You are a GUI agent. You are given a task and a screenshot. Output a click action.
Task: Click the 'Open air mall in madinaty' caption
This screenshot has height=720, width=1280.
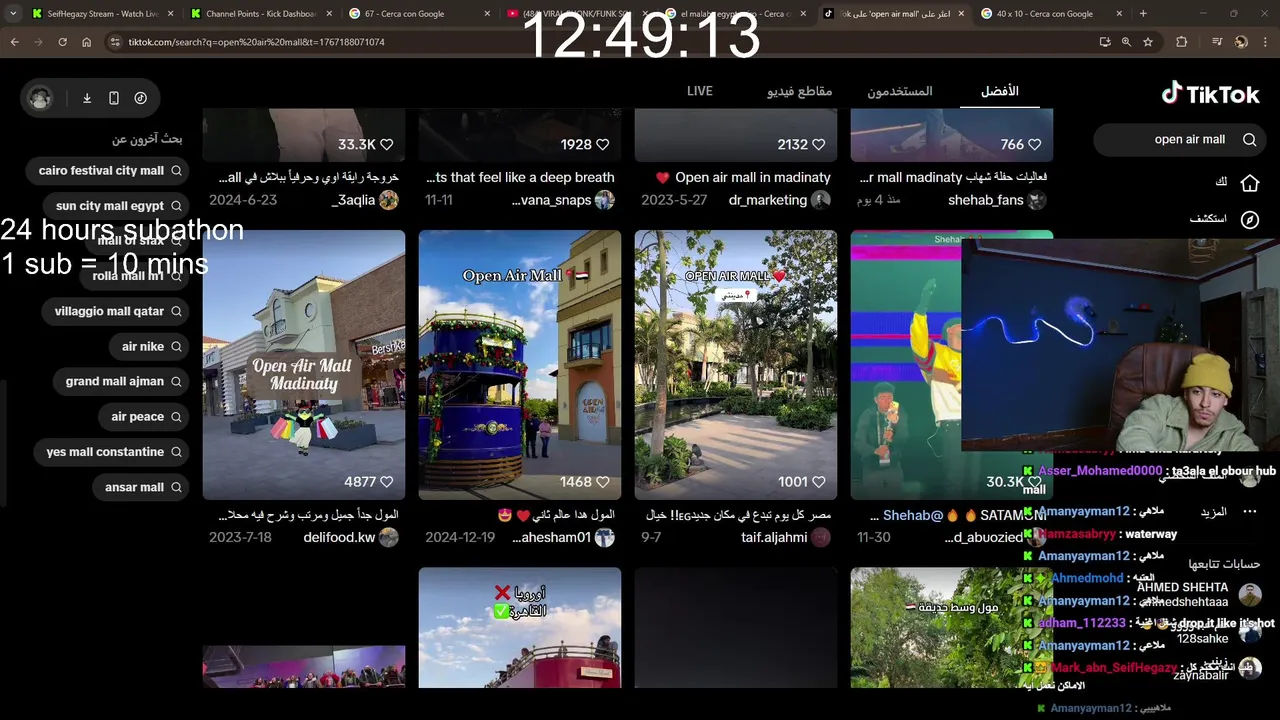click(x=753, y=177)
